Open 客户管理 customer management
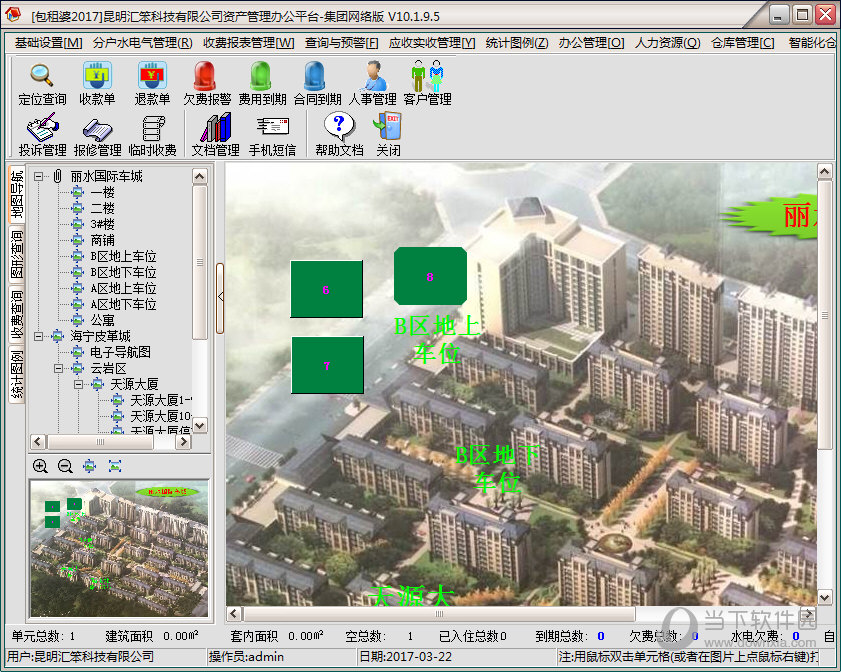The height and width of the screenshot is (672, 841). tap(427, 81)
